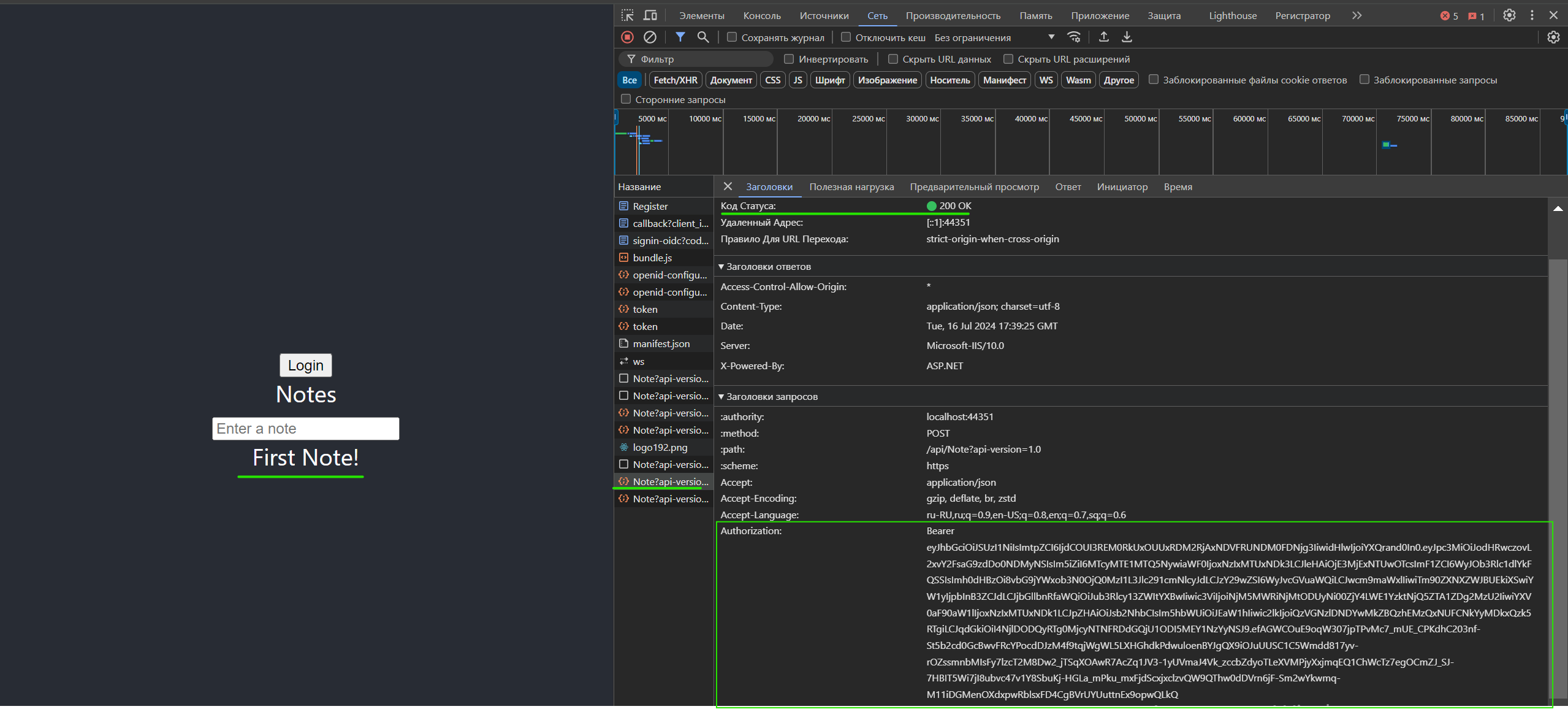The image size is (1568, 709).
Task: Stop recording network log
Action: (627, 37)
